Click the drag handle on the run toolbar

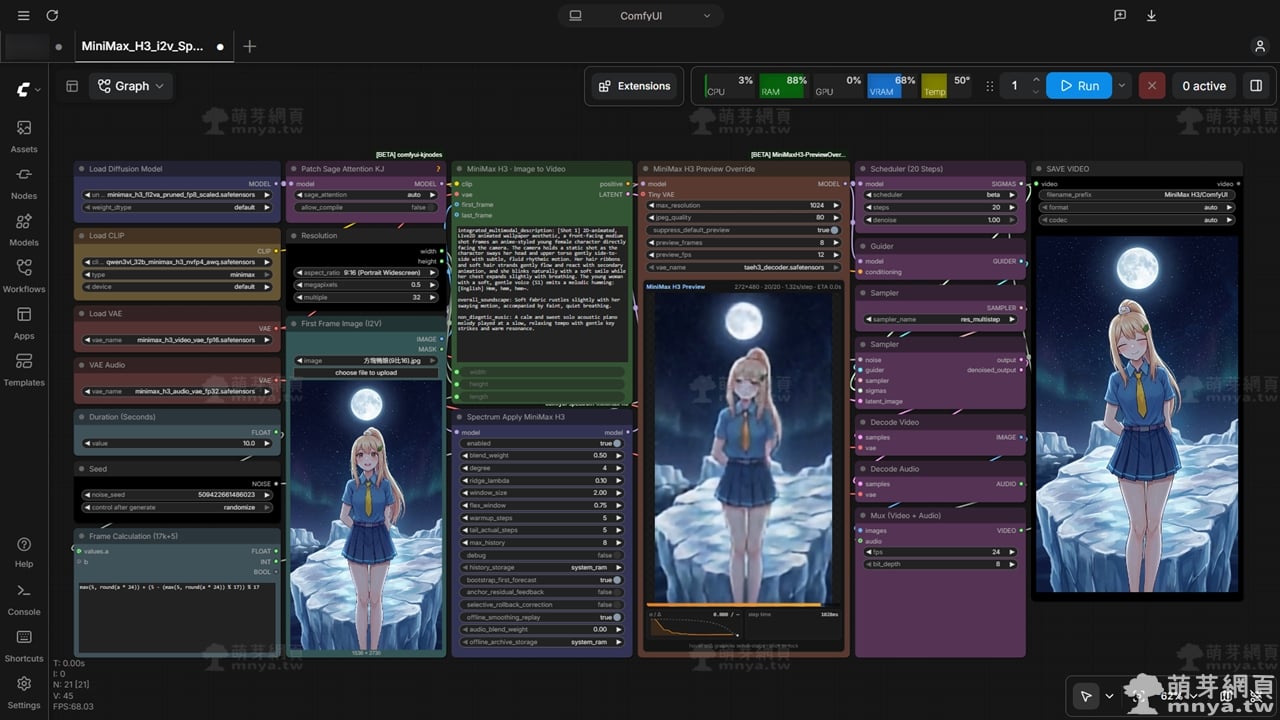[990, 86]
